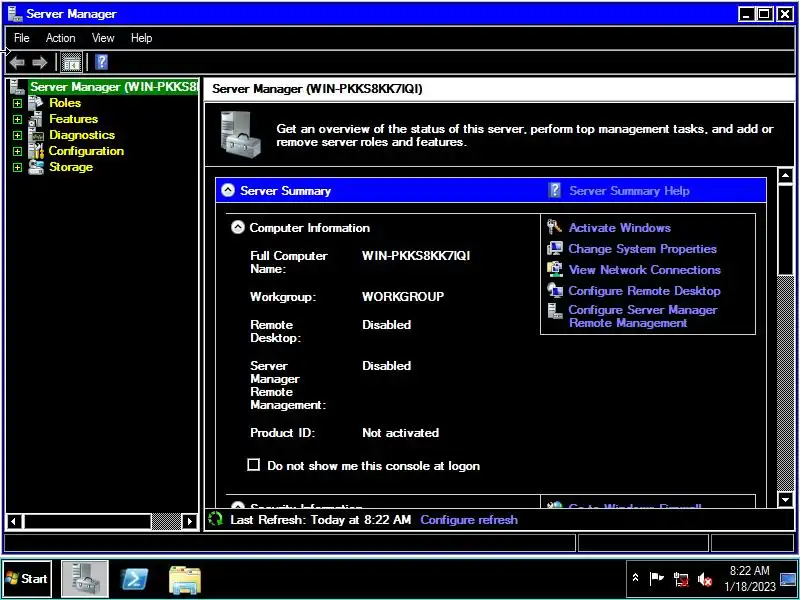Click the vertical scrollbar down arrow
This screenshot has height=600, width=800.
click(x=785, y=499)
